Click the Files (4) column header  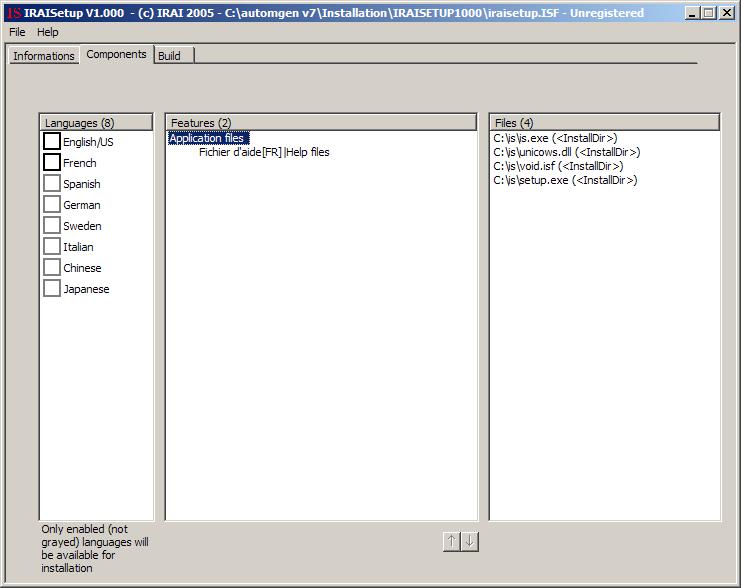[604, 122]
